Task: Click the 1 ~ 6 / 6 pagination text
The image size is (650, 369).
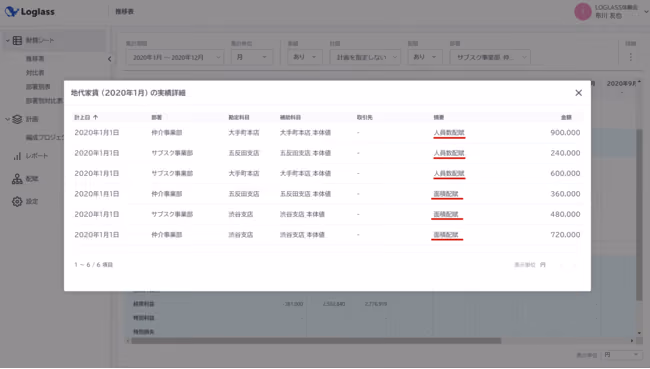Action: [x=94, y=265]
